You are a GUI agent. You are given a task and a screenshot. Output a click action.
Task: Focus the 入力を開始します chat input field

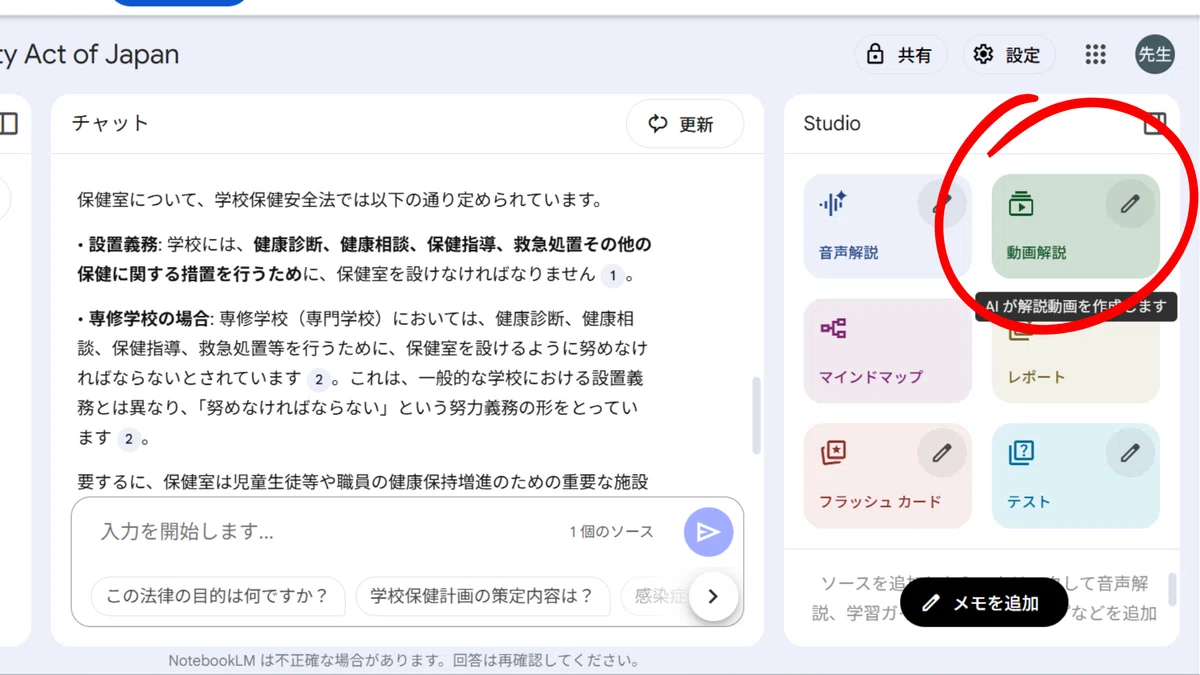tap(325, 532)
